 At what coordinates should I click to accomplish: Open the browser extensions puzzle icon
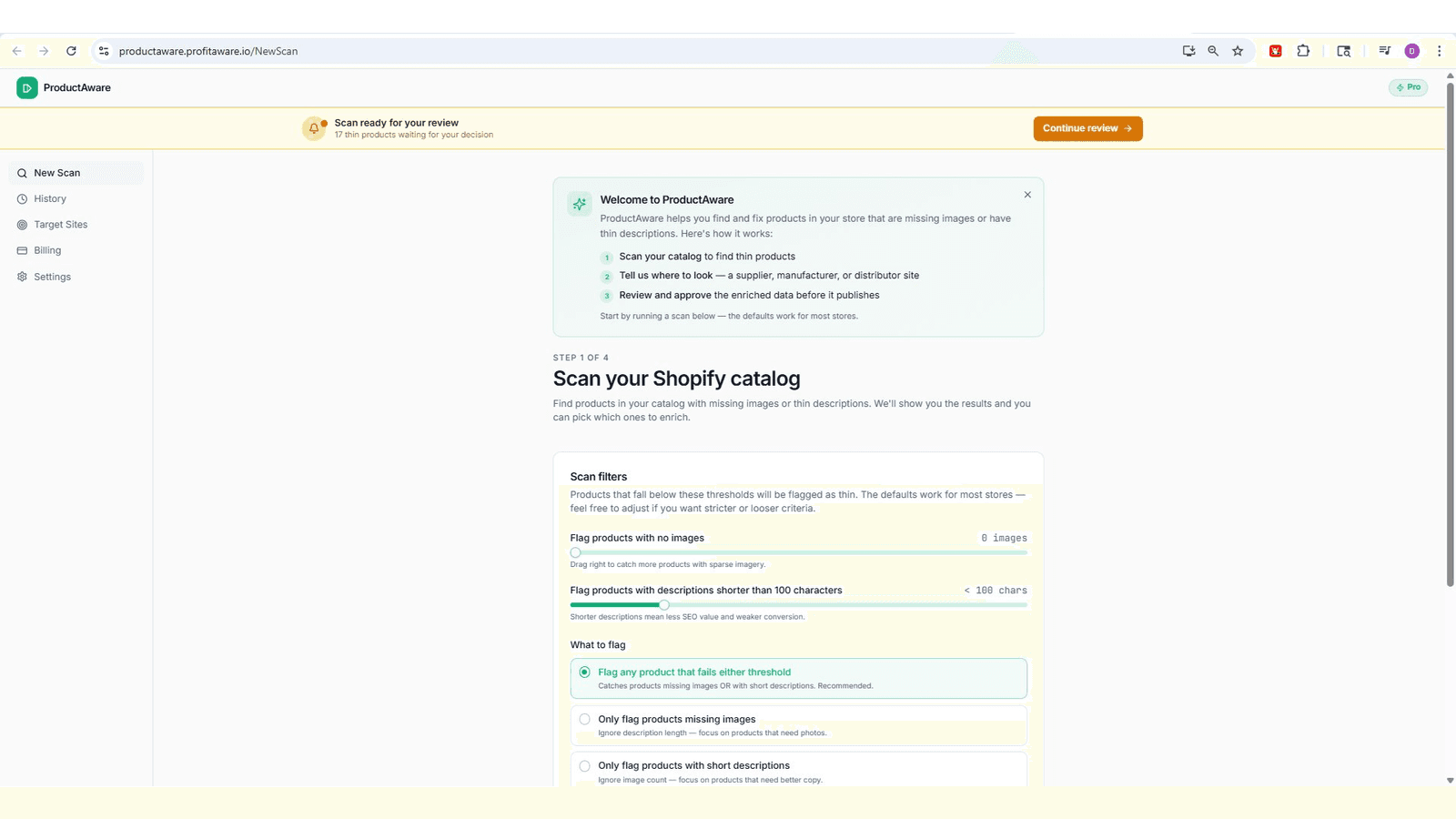1303,51
